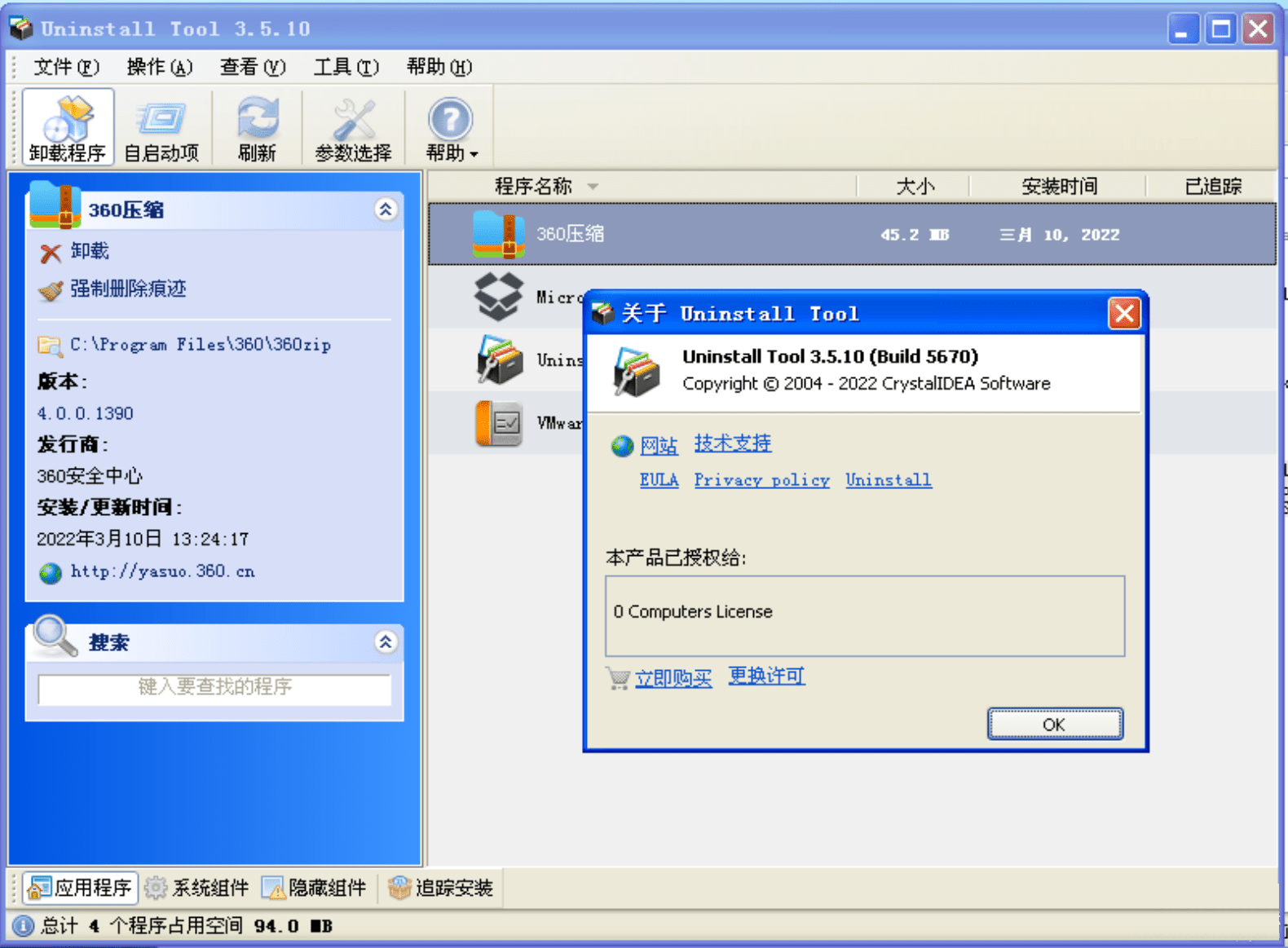This screenshot has width=1288, height=948.
Task: Select the Uninstall Tool icon in program list
Action: pos(500,359)
